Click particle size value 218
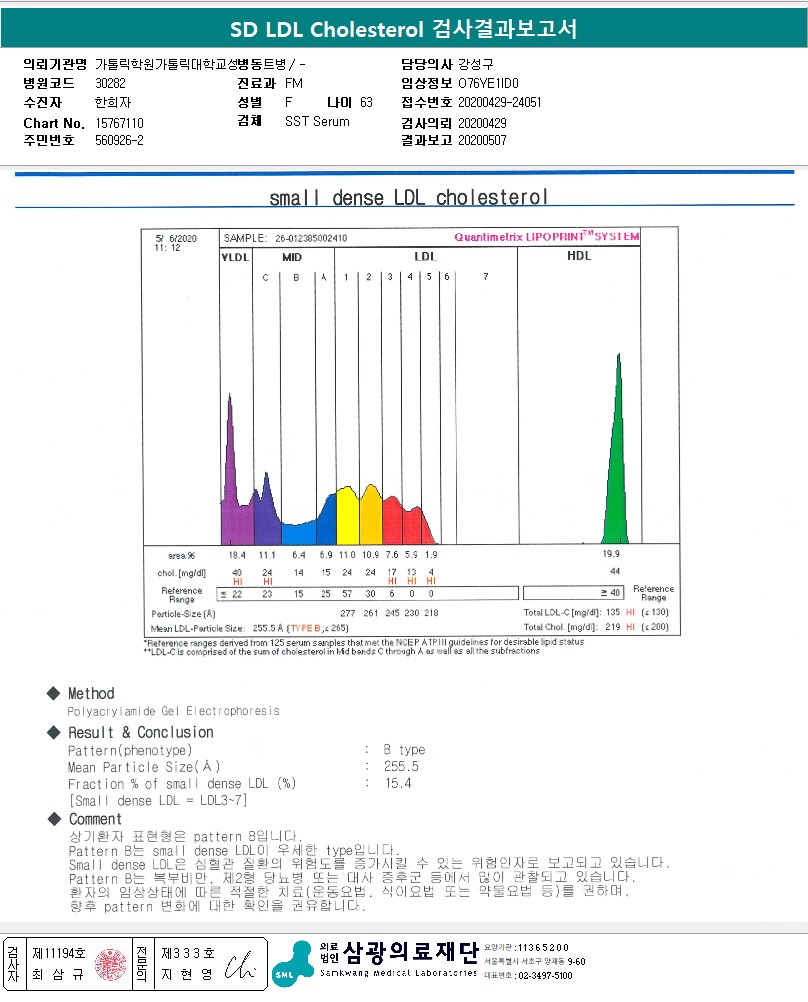 (431, 613)
